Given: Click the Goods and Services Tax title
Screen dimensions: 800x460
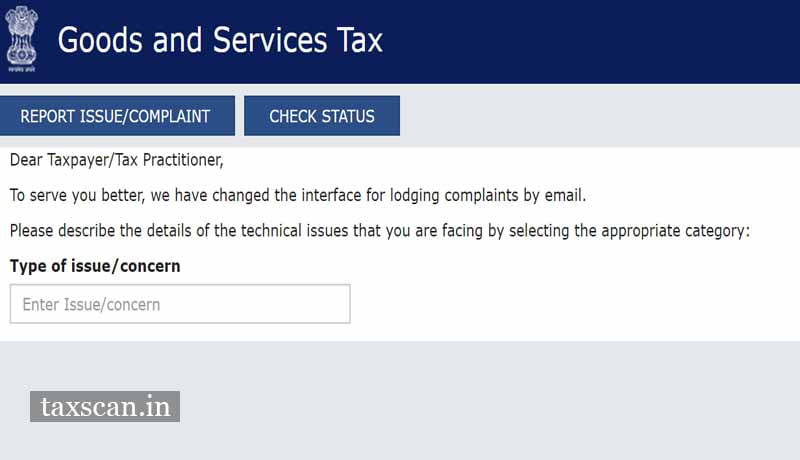Looking at the screenshot, I should (x=220, y=40).
